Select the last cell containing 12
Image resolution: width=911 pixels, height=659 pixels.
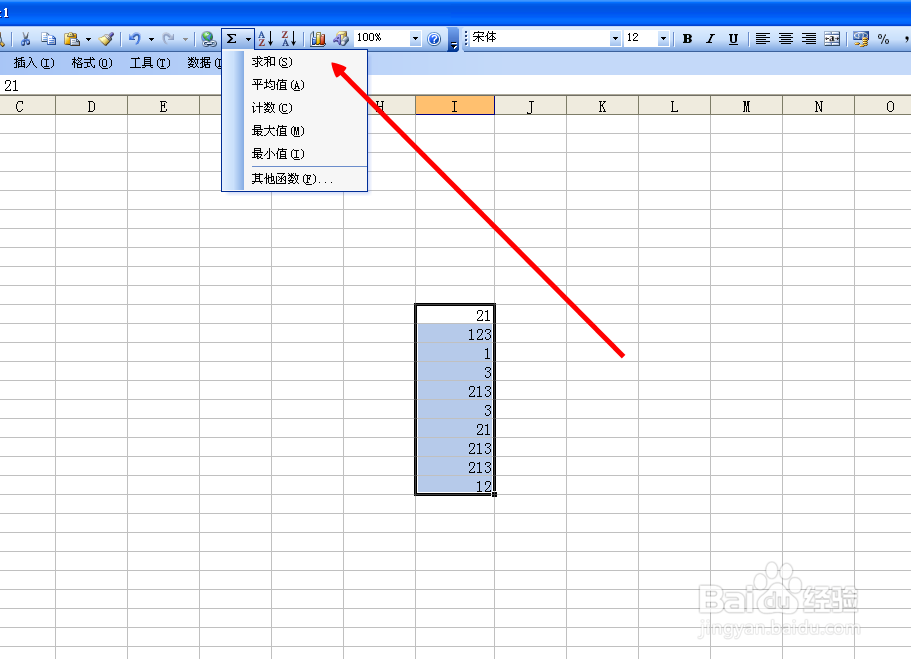pos(455,485)
